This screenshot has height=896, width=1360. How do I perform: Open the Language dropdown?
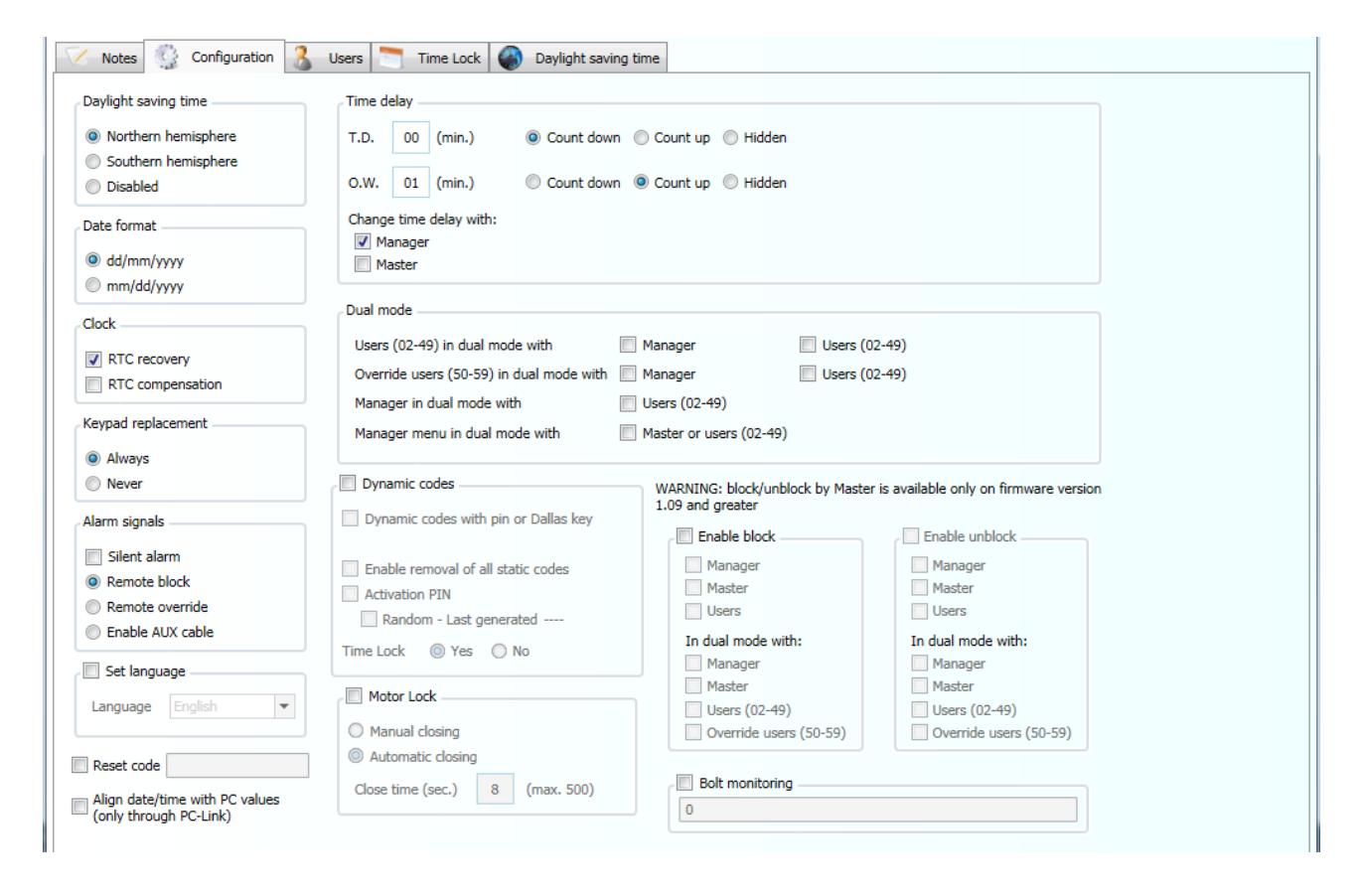[232, 706]
